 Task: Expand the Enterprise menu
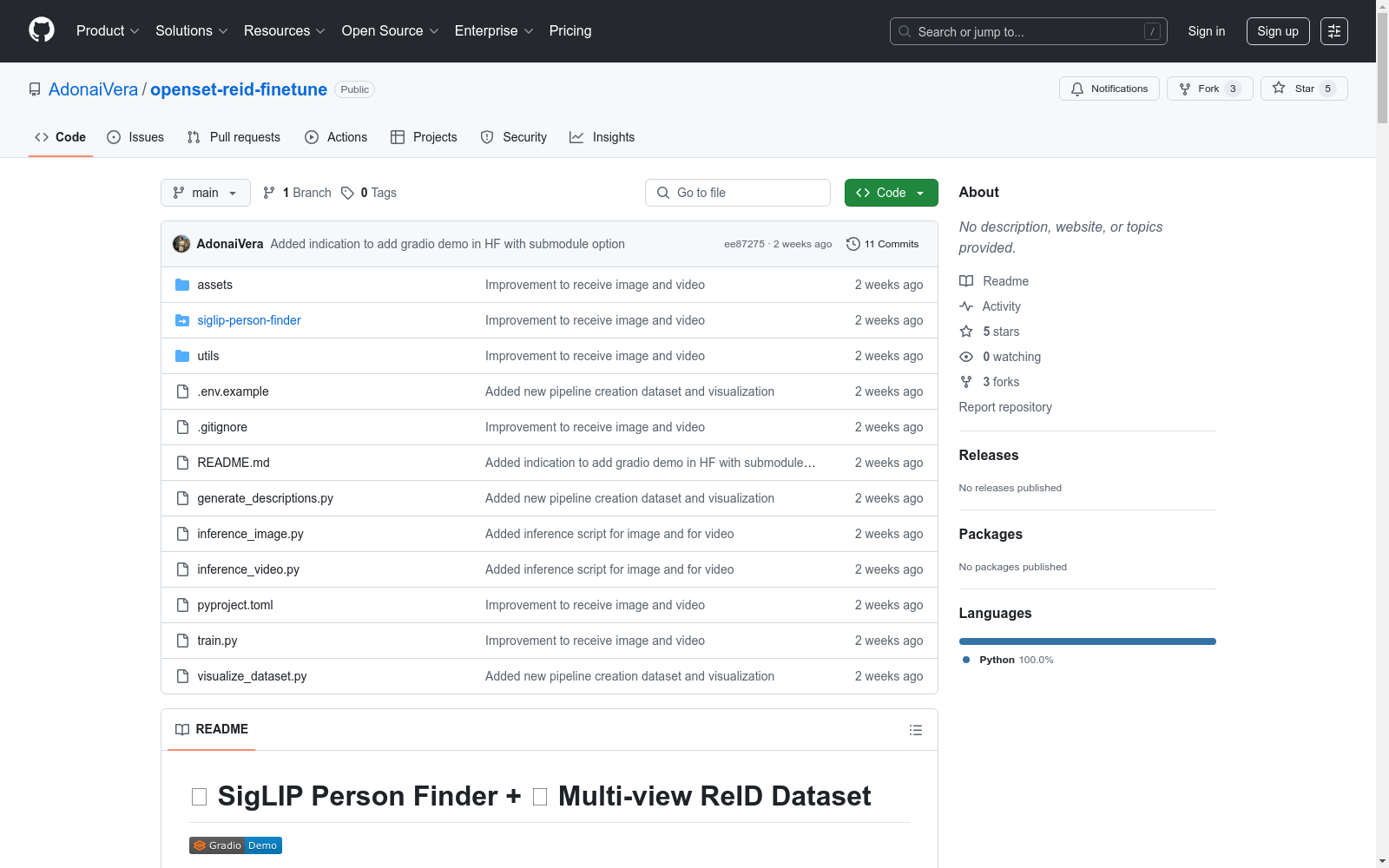point(494,31)
